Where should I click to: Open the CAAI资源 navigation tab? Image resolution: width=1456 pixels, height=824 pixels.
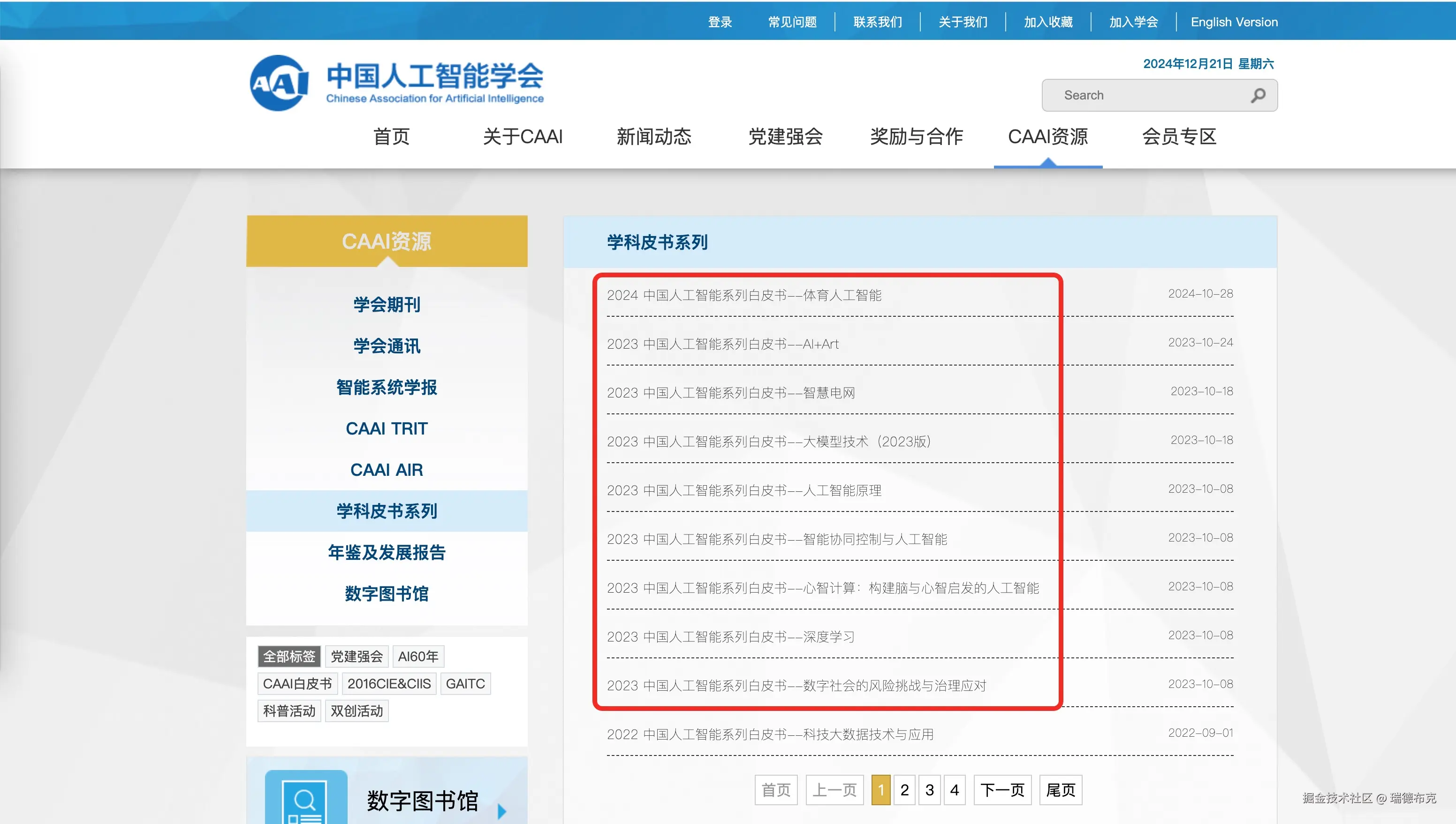tap(1047, 137)
